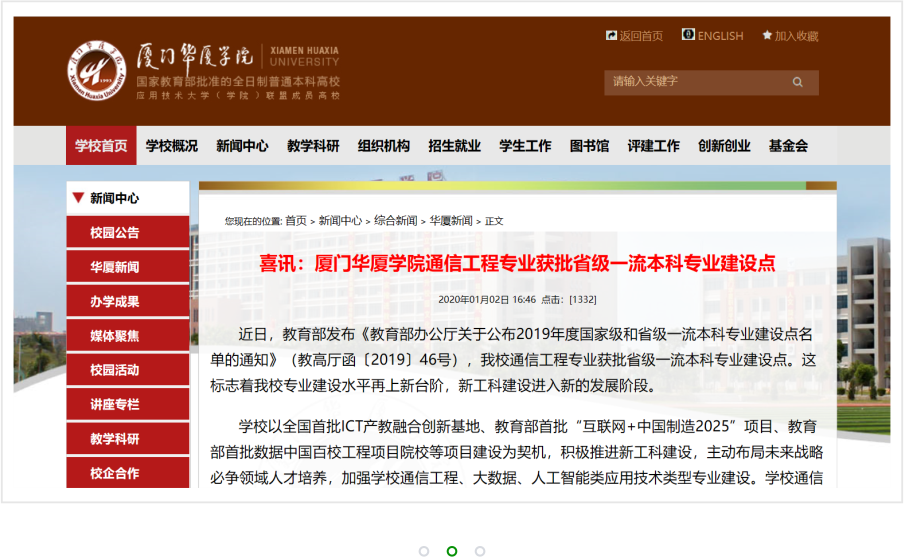904x557 pixels.
Task: Click the ENGLISH language icon
Action: (x=688, y=35)
